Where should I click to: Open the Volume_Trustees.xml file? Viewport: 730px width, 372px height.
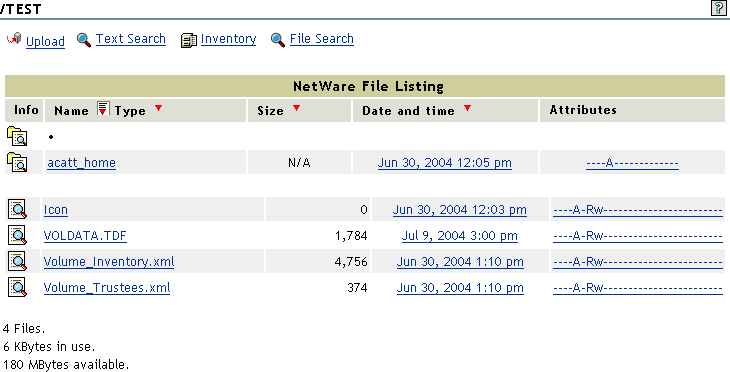(x=107, y=288)
